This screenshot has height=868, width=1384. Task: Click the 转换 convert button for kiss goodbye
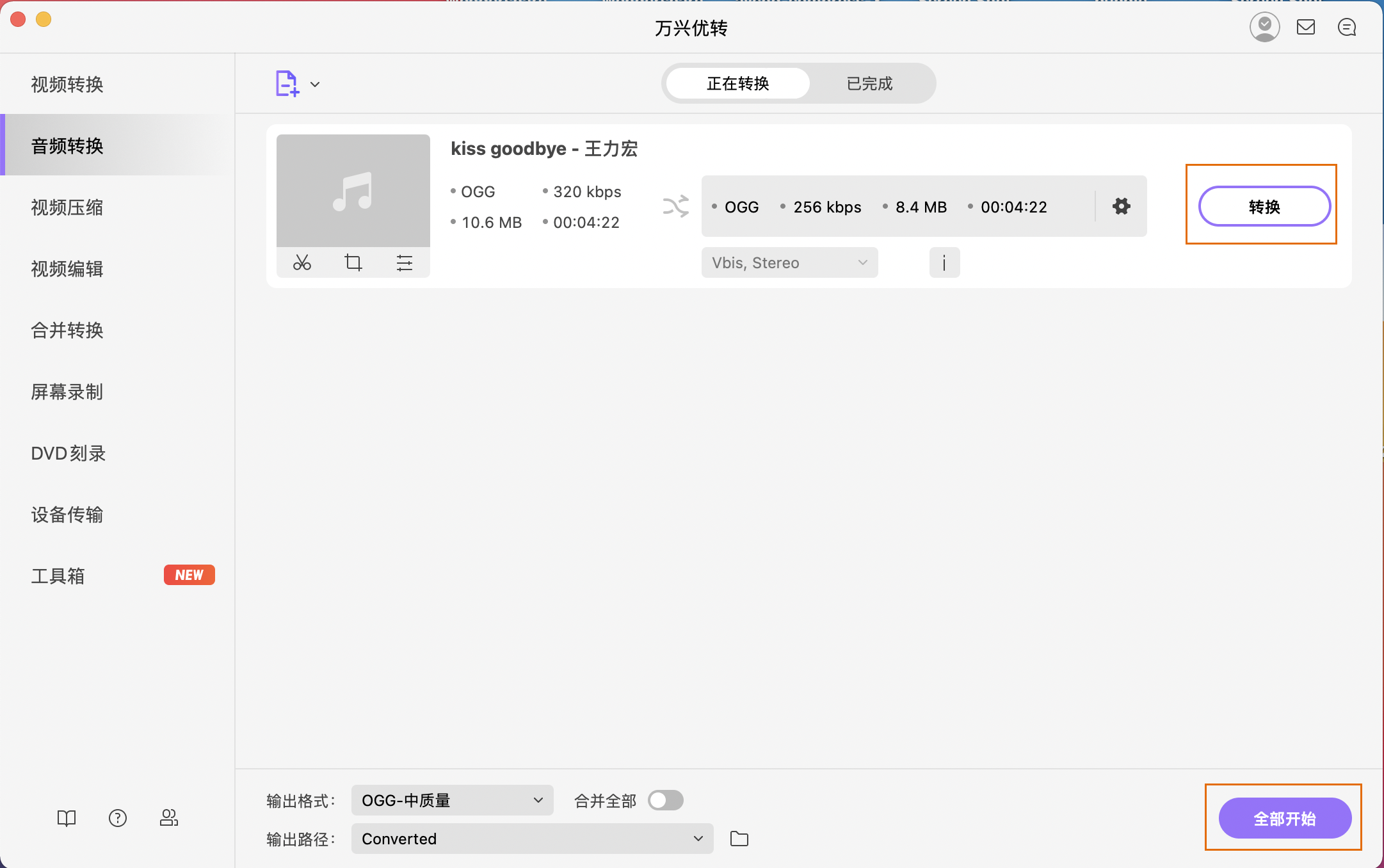(1263, 206)
